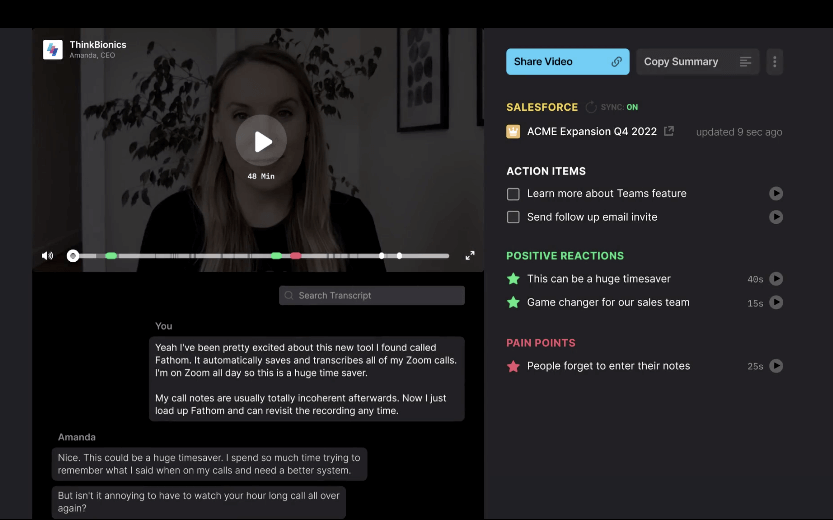Click green star beside 'This can be a huge timesaver'

tap(513, 279)
